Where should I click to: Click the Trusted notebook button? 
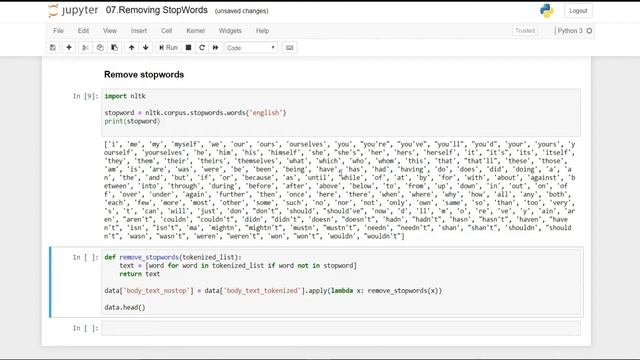pyautogui.click(x=525, y=31)
